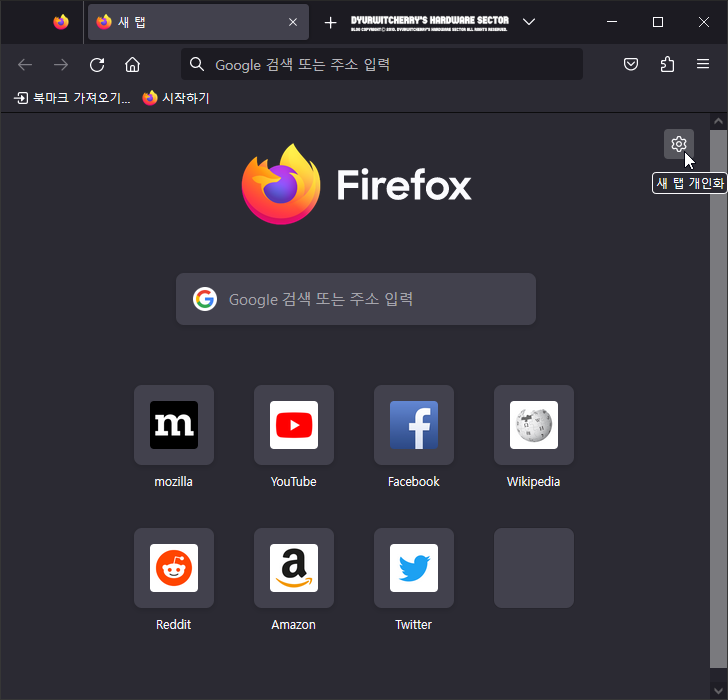Click the Wikipedia label text
Image resolution: width=728 pixels, height=700 pixels.
pos(533,482)
